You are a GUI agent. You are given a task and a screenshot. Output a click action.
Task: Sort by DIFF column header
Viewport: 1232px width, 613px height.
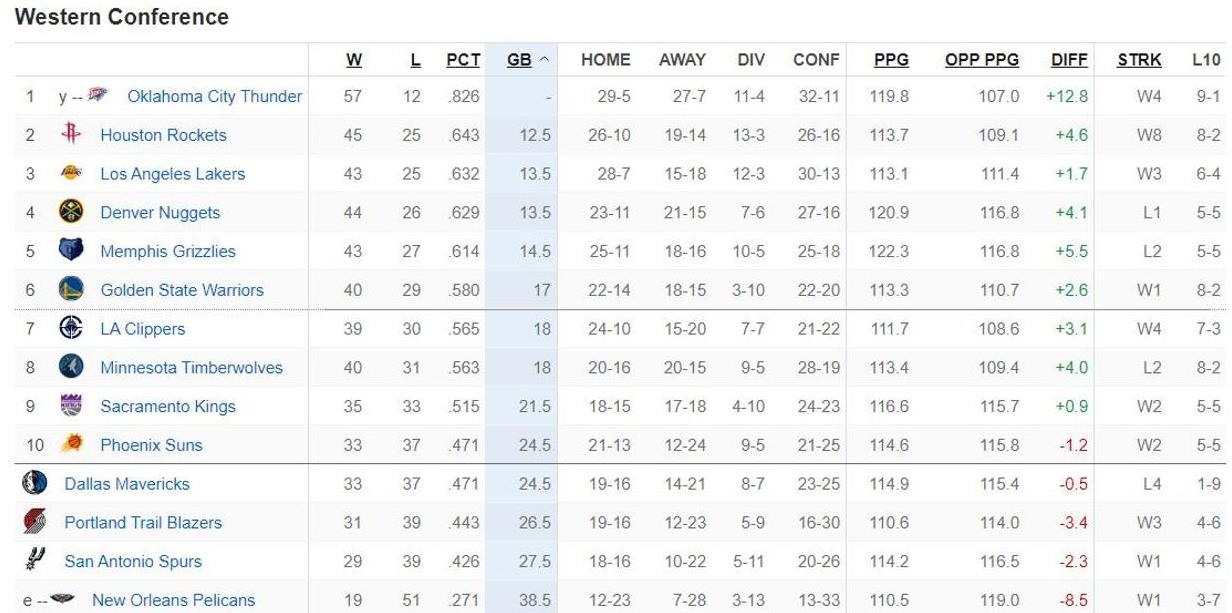1070,60
